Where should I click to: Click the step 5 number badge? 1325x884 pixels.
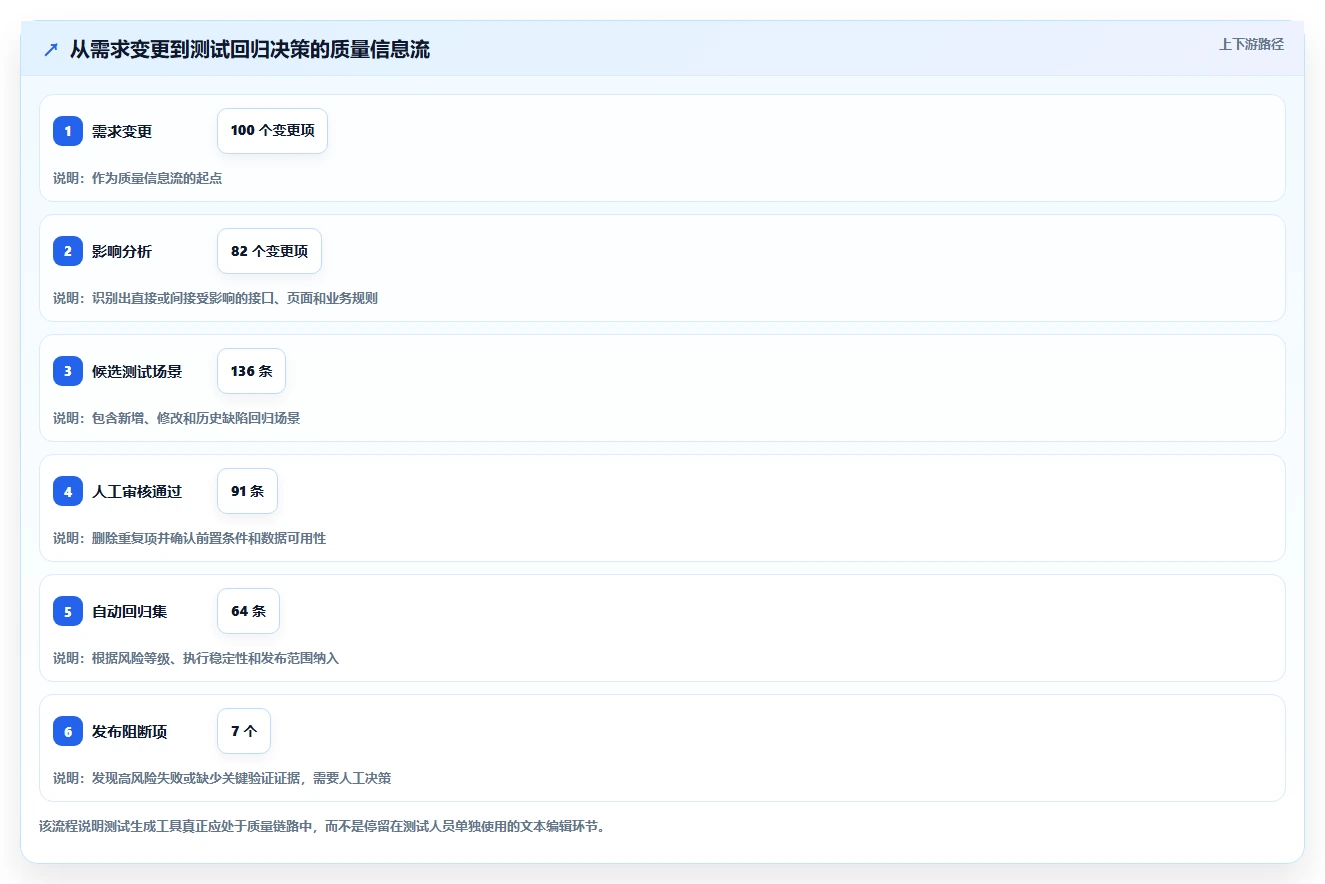(x=68, y=611)
